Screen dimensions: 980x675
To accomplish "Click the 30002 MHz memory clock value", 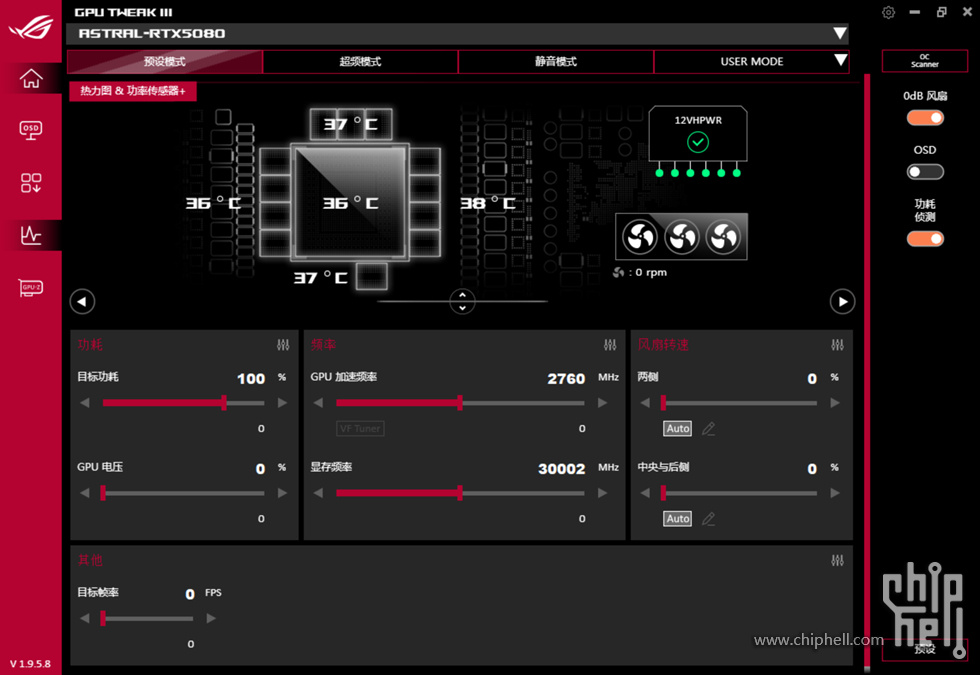I will 562,469.
